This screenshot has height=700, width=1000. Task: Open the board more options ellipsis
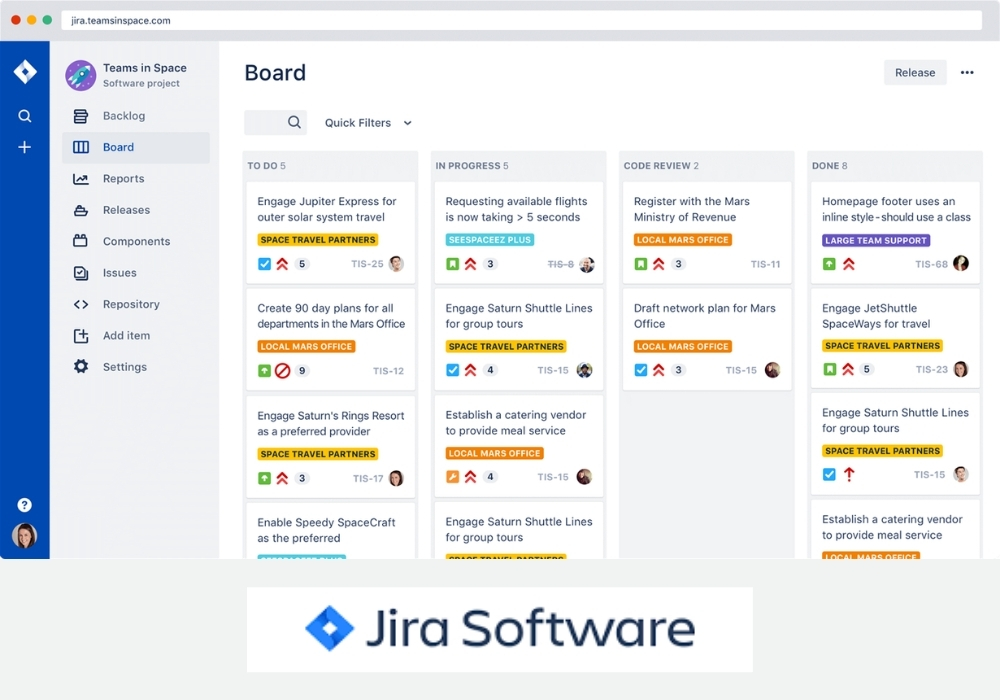[x=967, y=73]
